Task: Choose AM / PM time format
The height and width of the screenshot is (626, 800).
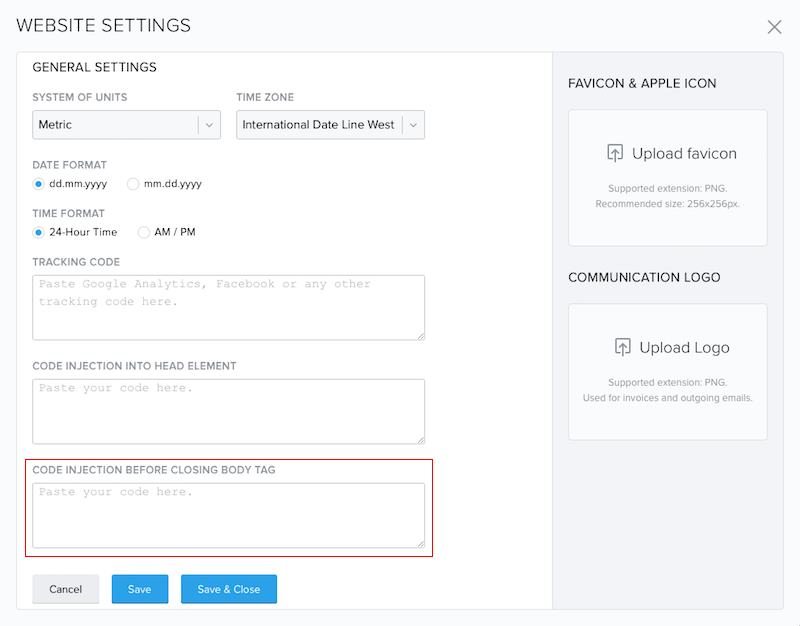Action: tap(144, 233)
